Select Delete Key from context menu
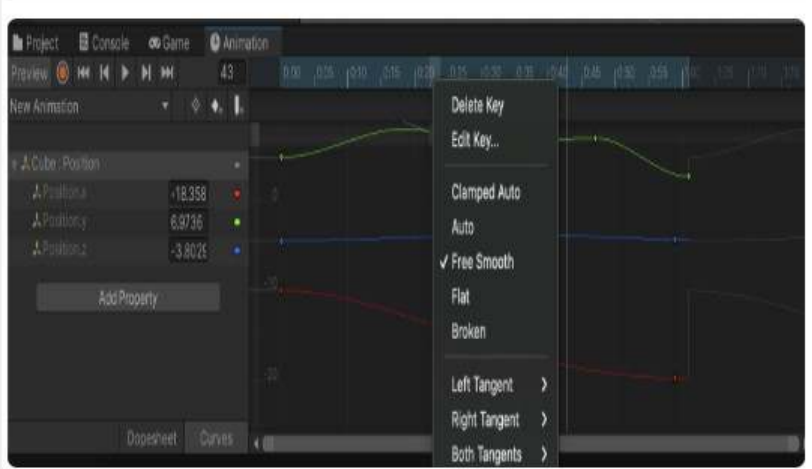Image resolution: width=812 pixels, height=469 pixels. [x=478, y=106]
